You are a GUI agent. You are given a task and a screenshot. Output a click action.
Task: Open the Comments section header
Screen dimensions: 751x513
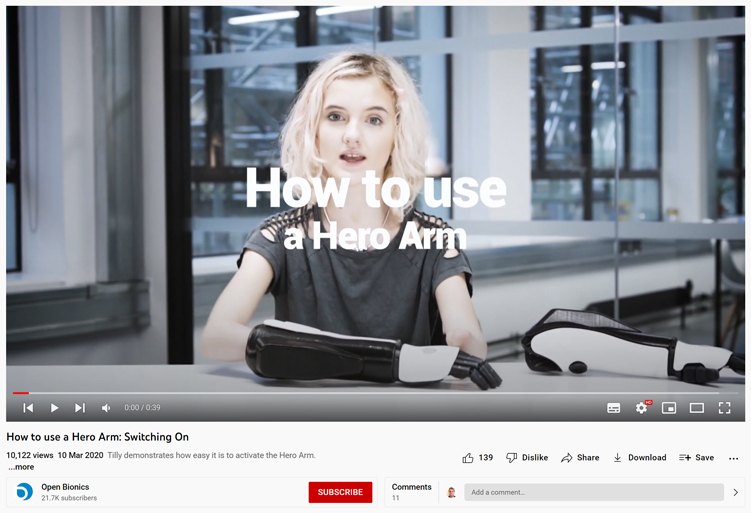(x=411, y=487)
